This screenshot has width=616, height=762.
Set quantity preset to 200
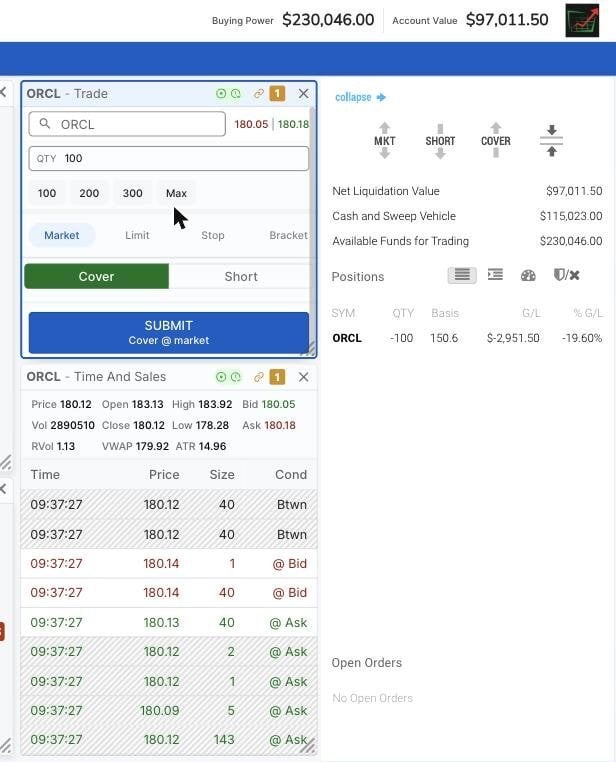89,193
